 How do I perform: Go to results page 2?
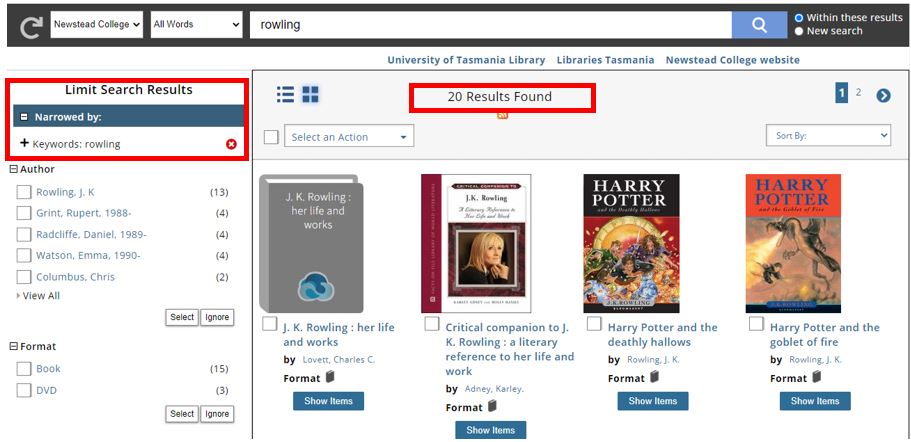pos(859,93)
